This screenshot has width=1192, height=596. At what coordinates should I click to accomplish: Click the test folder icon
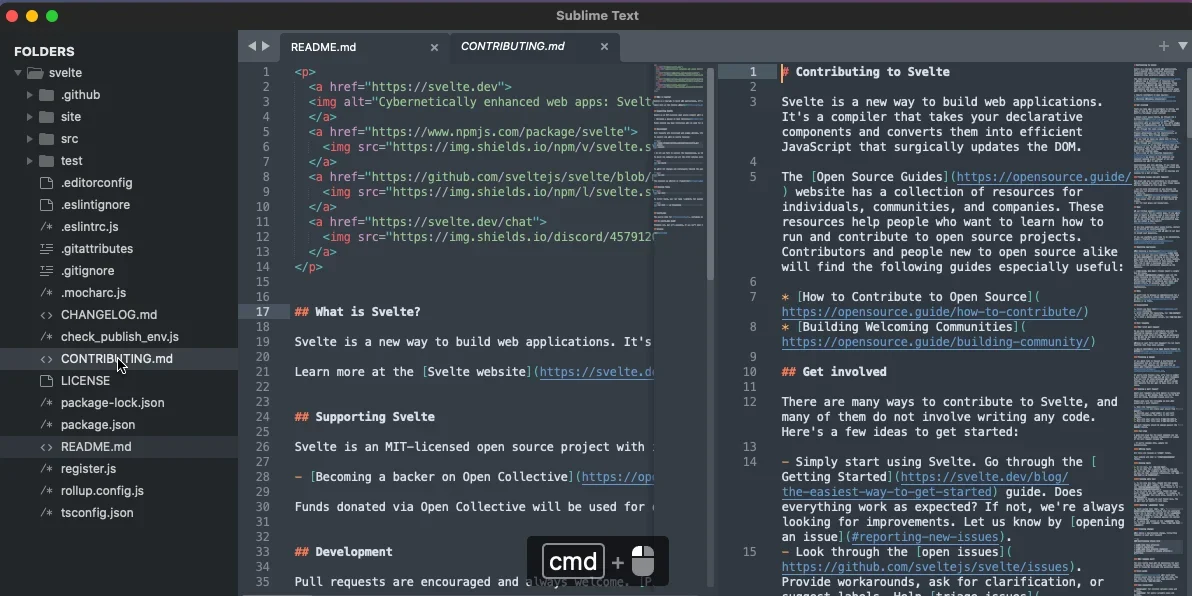pos(47,161)
